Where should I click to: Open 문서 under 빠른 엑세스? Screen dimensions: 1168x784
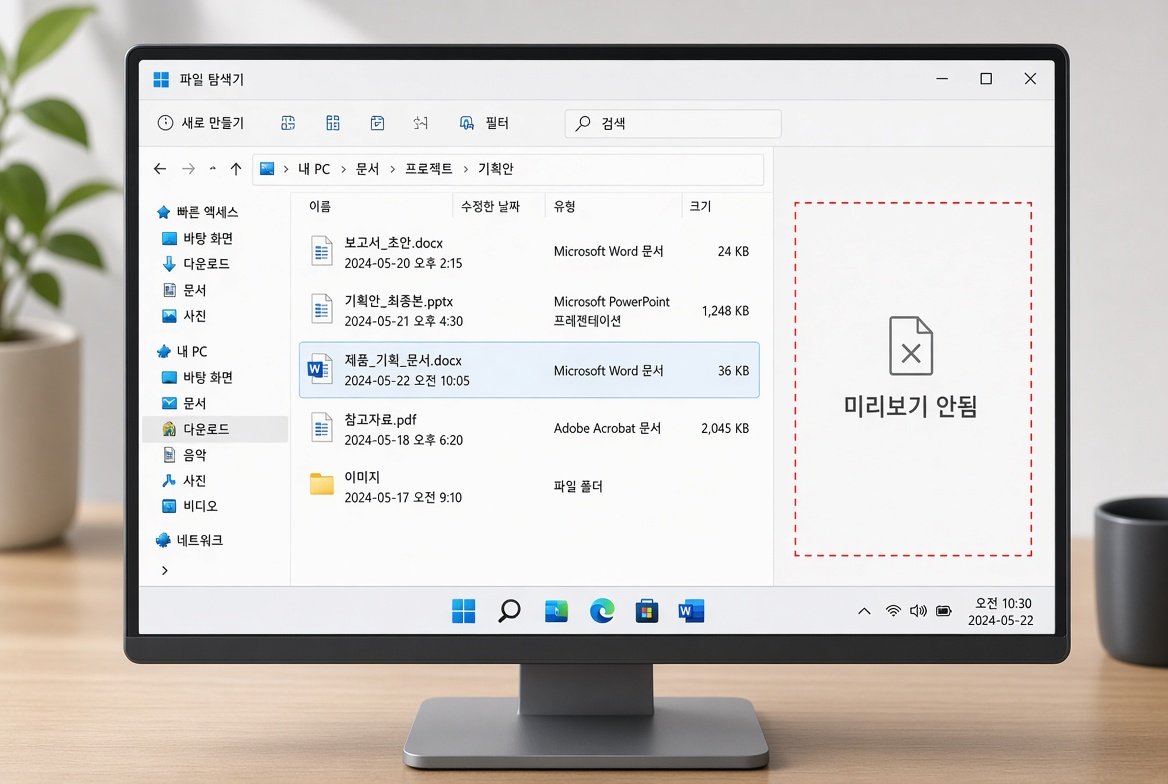click(x=184, y=290)
